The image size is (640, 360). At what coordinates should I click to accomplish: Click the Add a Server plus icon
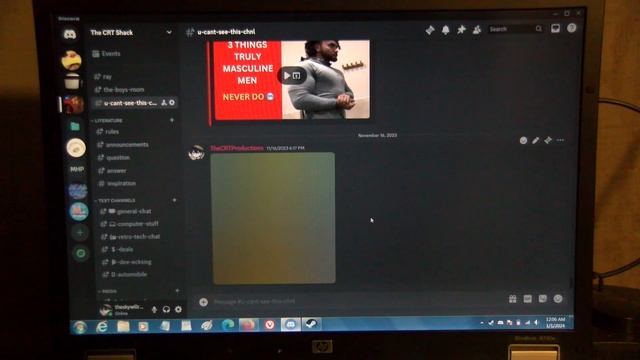pyautogui.click(x=80, y=233)
